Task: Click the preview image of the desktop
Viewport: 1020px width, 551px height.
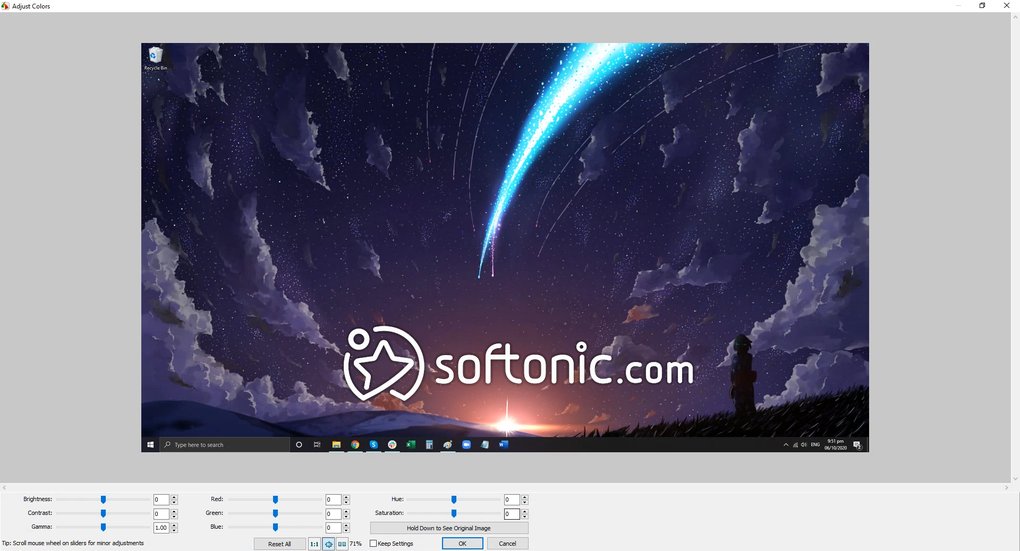Action: tap(505, 248)
